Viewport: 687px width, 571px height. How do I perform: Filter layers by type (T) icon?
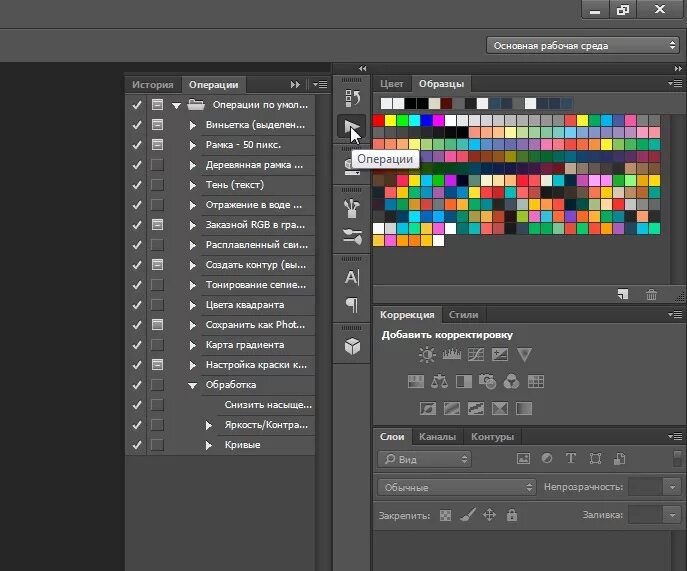pyautogui.click(x=570, y=458)
